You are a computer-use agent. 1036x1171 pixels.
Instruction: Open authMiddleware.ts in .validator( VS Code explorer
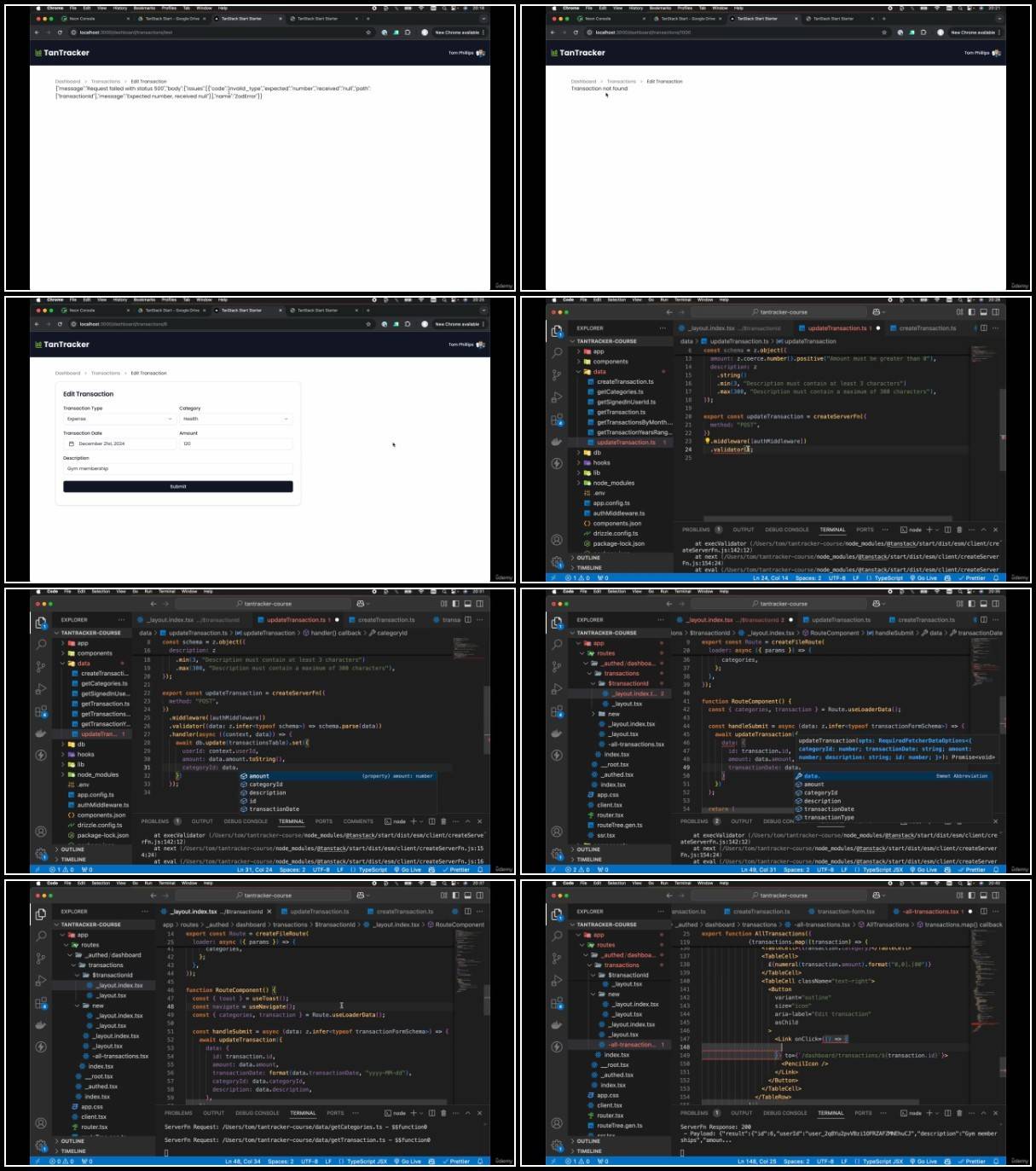620,513
